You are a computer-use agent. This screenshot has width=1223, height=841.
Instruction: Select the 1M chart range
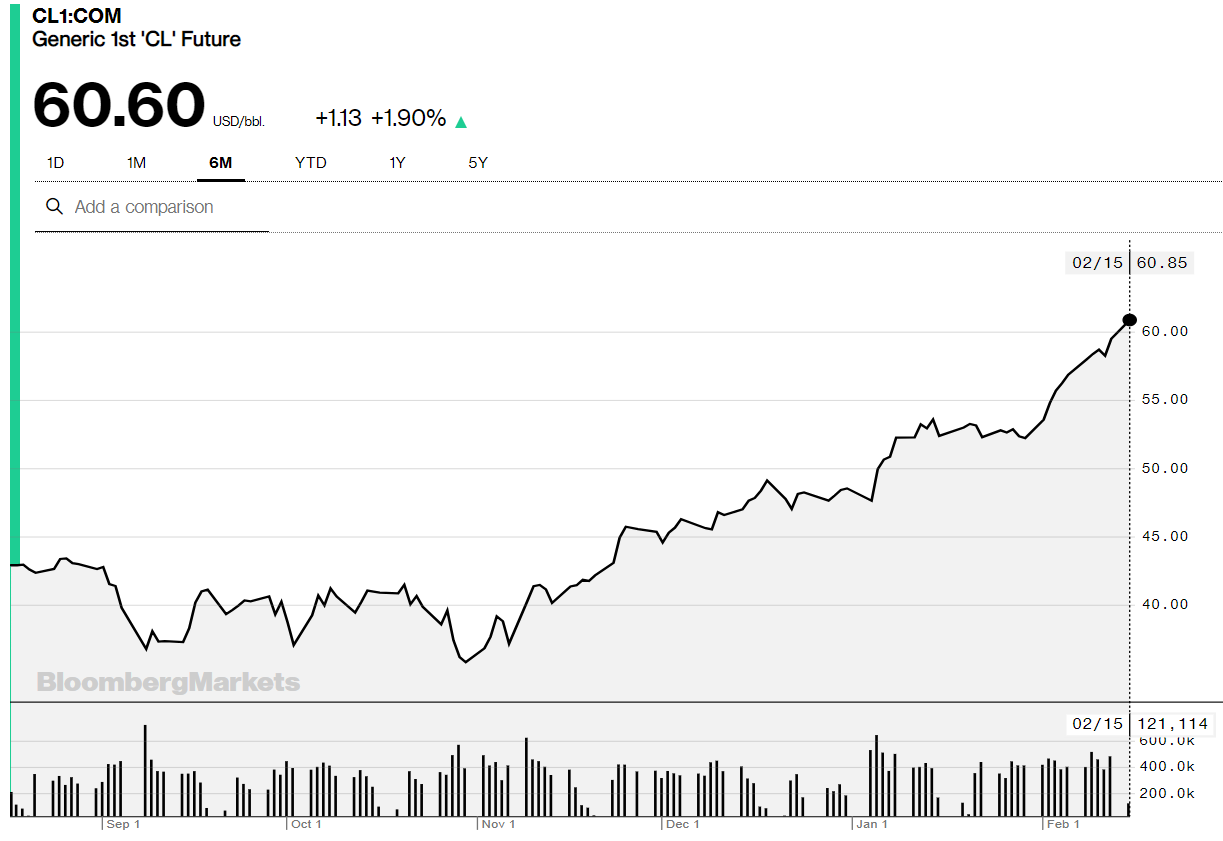pos(136,163)
